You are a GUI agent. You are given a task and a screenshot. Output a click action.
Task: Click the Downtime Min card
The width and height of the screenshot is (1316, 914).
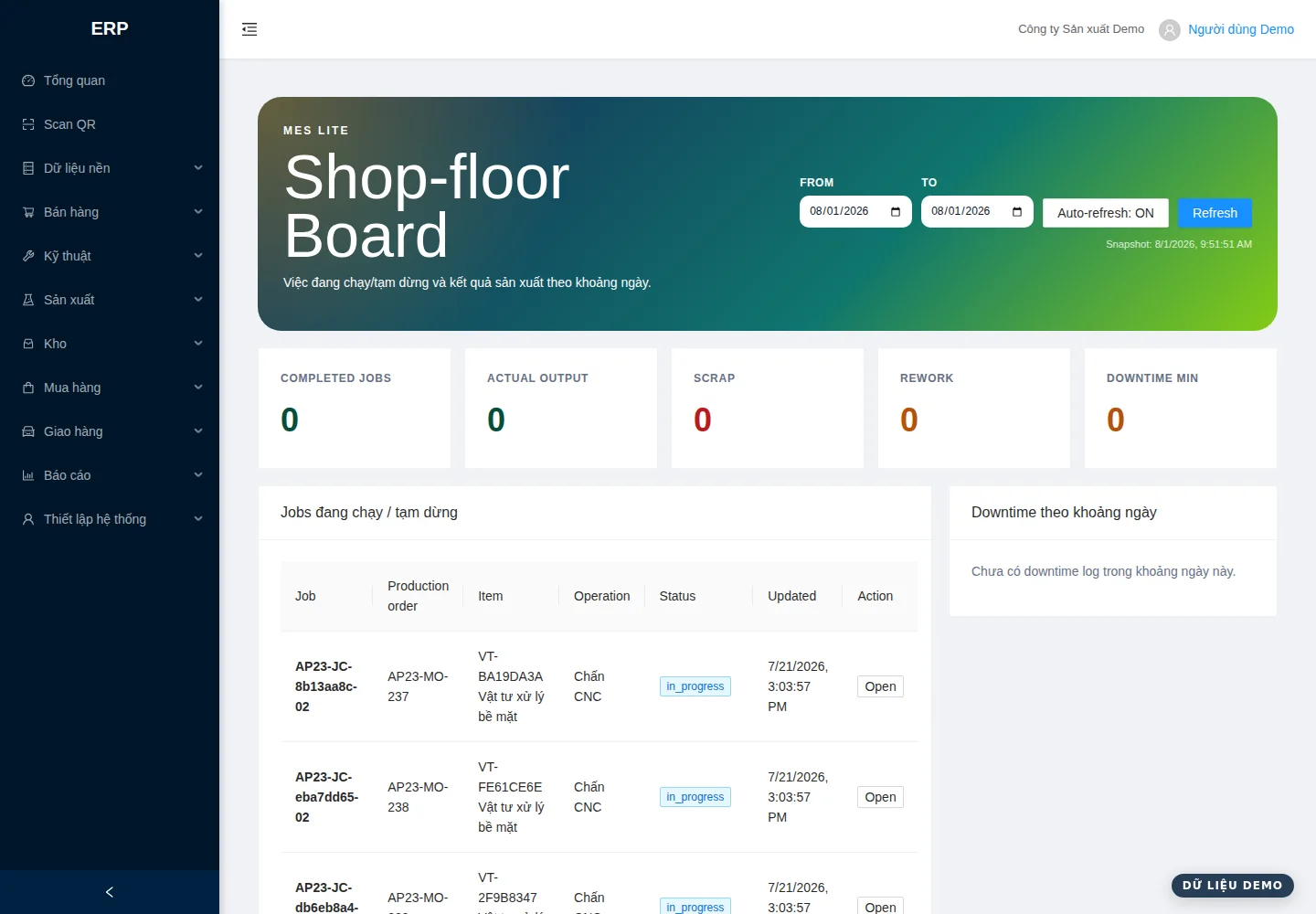click(x=1181, y=408)
